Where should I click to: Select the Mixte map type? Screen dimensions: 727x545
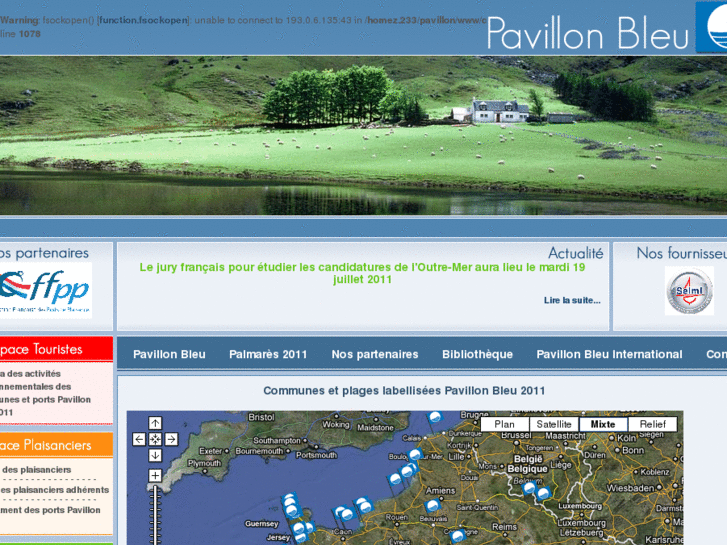603,424
